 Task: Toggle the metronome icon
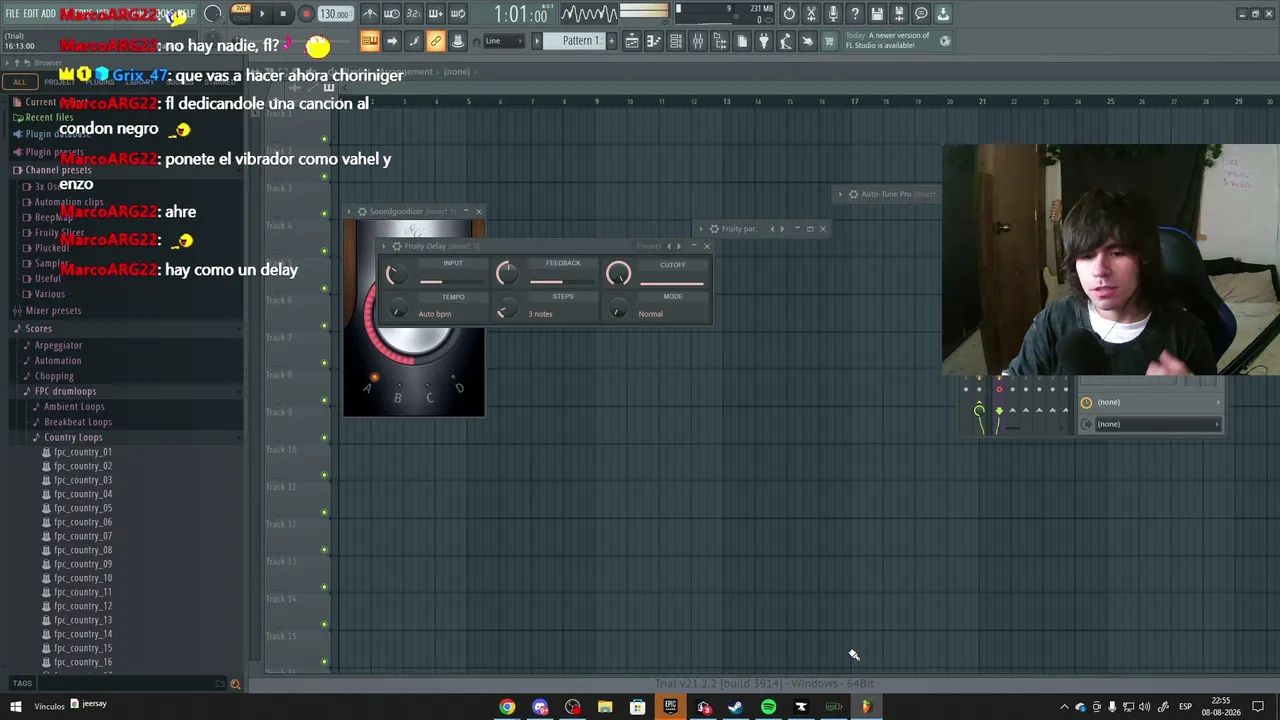click(x=370, y=14)
